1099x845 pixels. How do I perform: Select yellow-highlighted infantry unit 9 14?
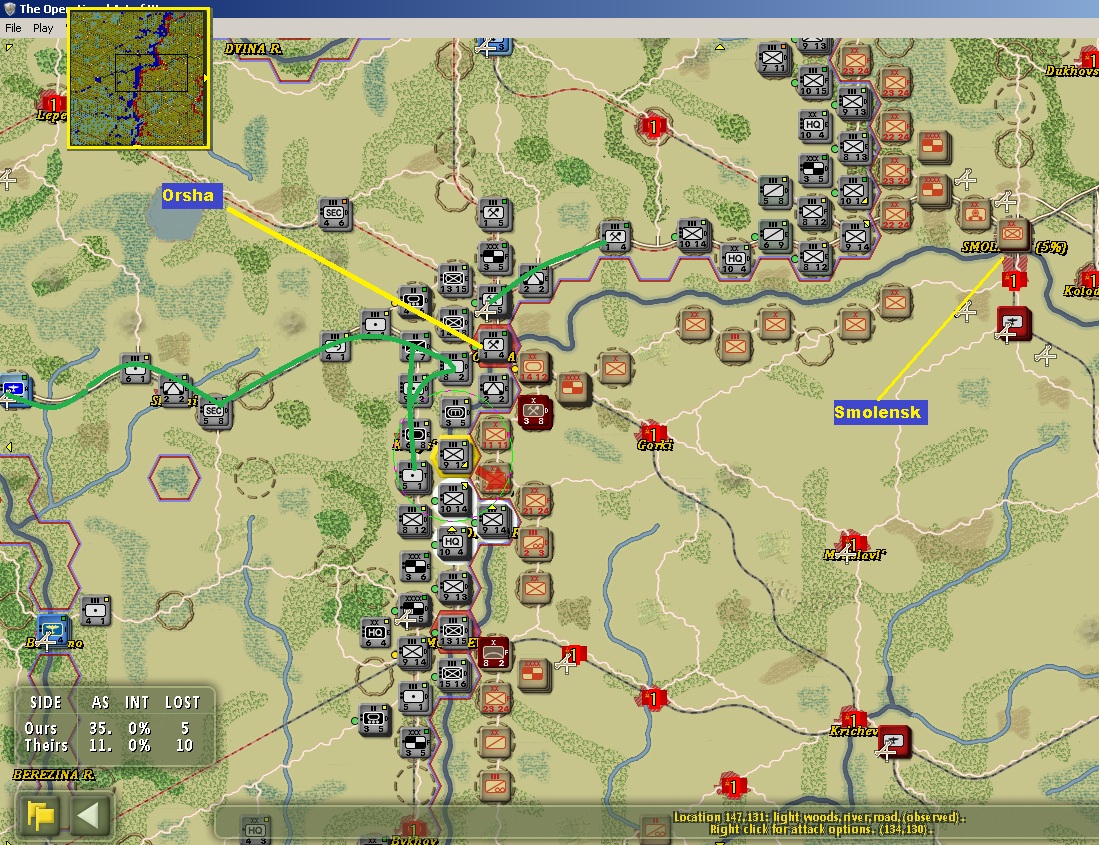tap(454, 455)
